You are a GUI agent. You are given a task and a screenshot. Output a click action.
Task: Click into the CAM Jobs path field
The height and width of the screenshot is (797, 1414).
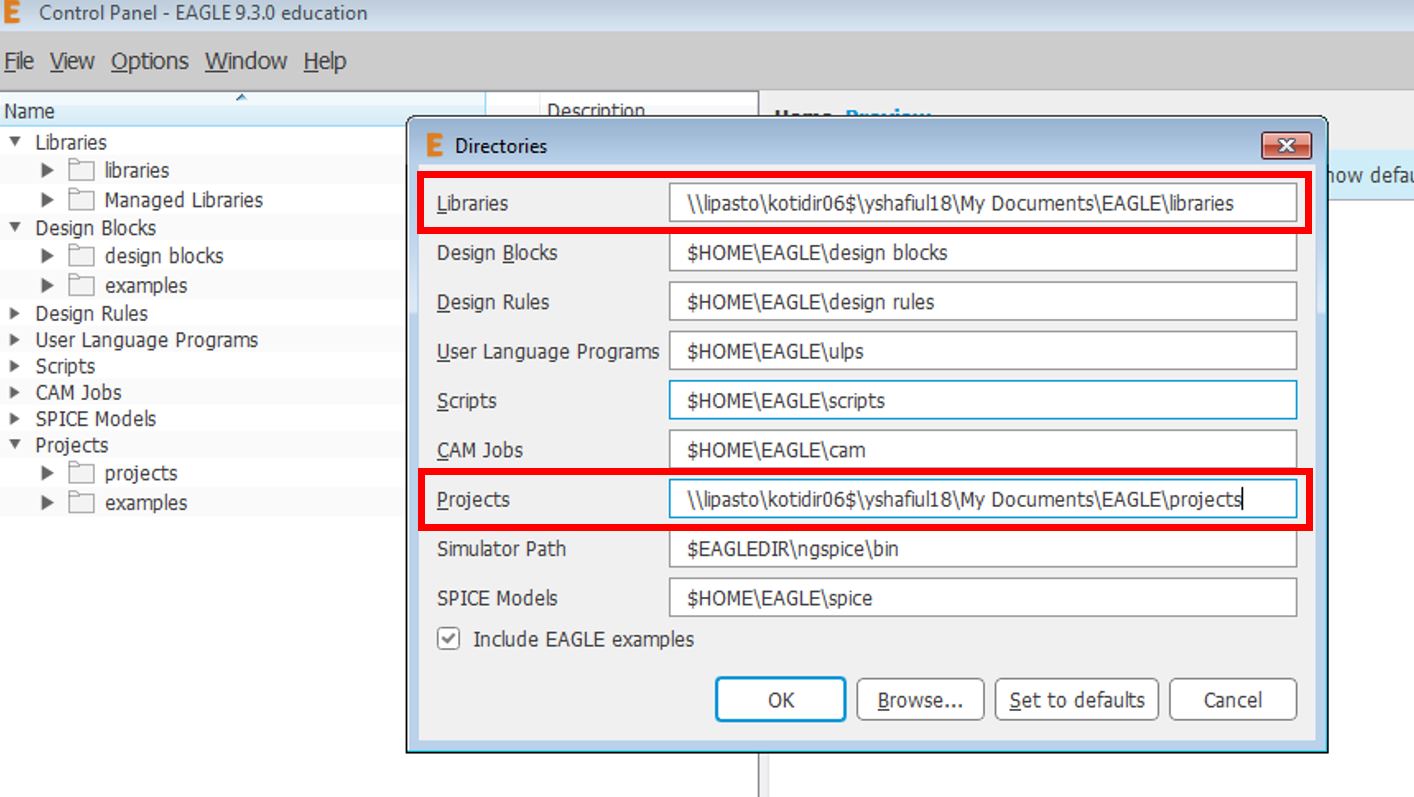[x=983, y=450]
